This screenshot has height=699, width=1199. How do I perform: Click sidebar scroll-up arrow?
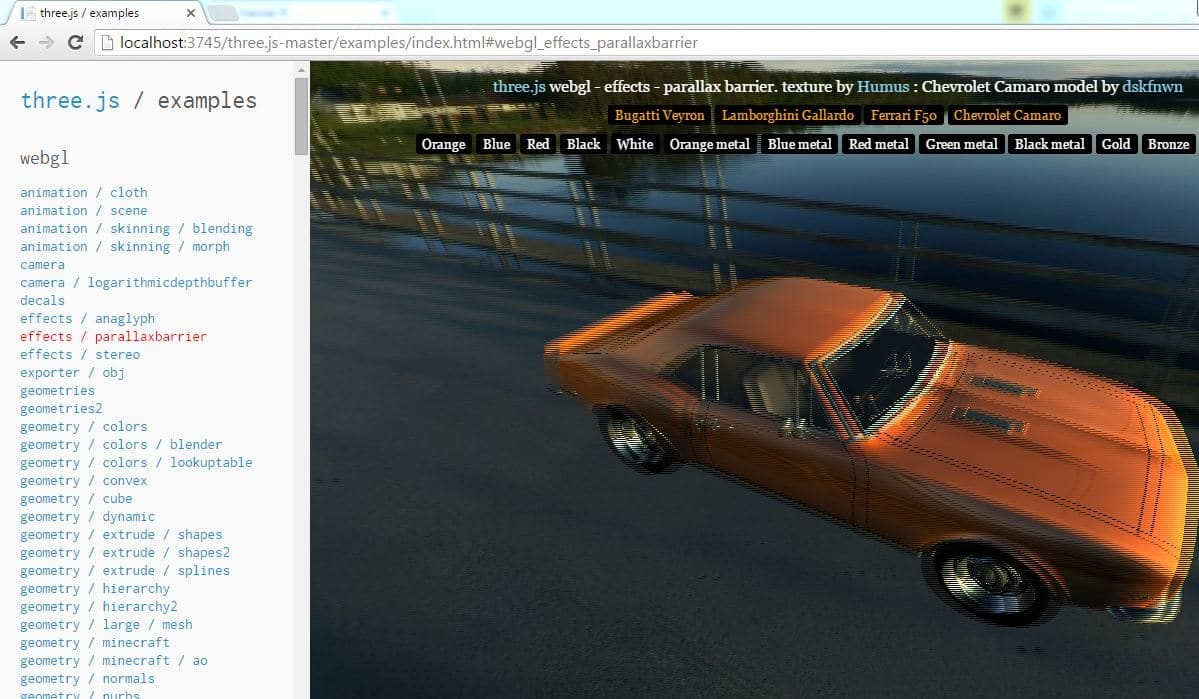click(x=301, y=70)
